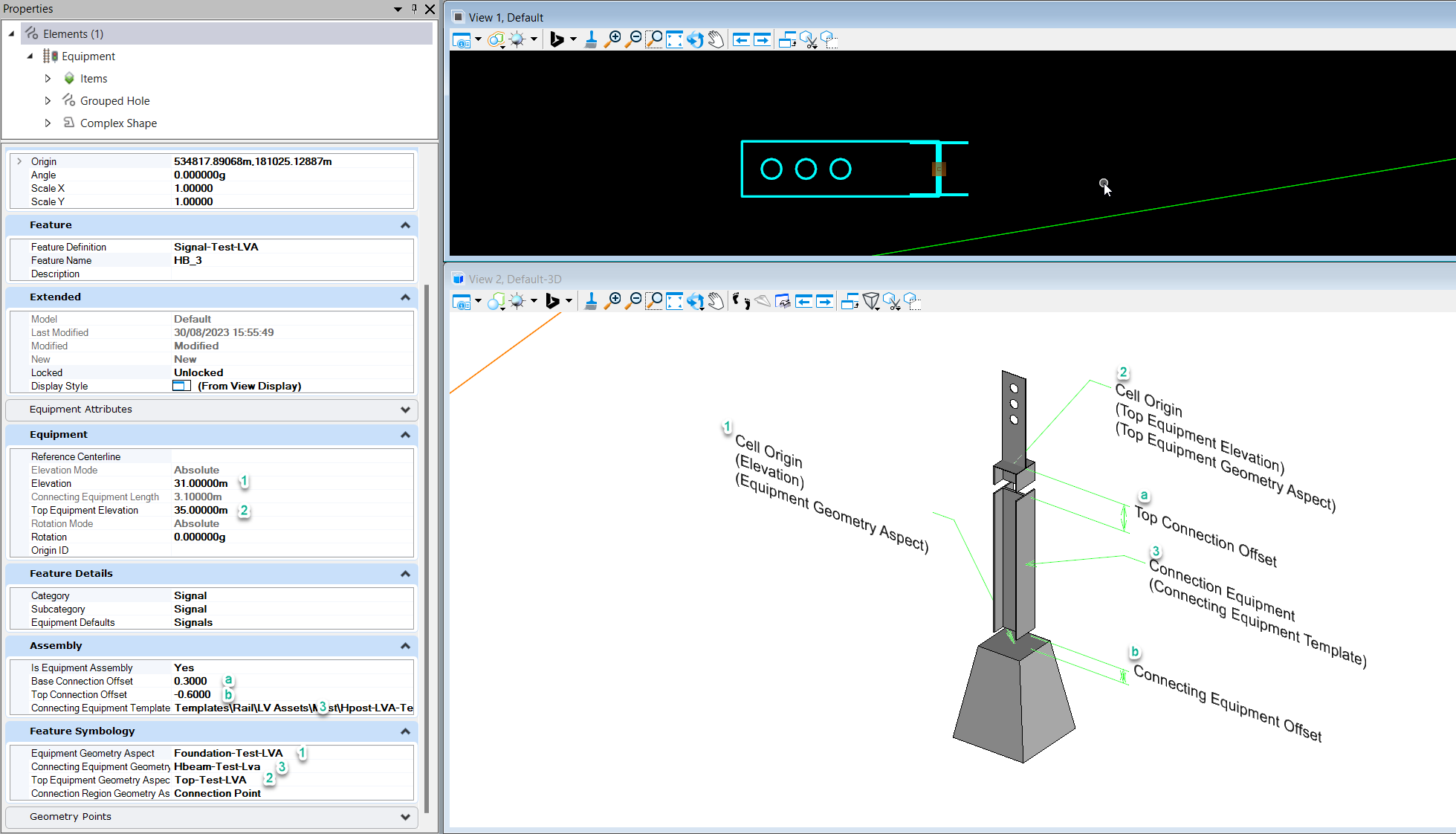Expand the Equipment Attributes section

(405, 410)
